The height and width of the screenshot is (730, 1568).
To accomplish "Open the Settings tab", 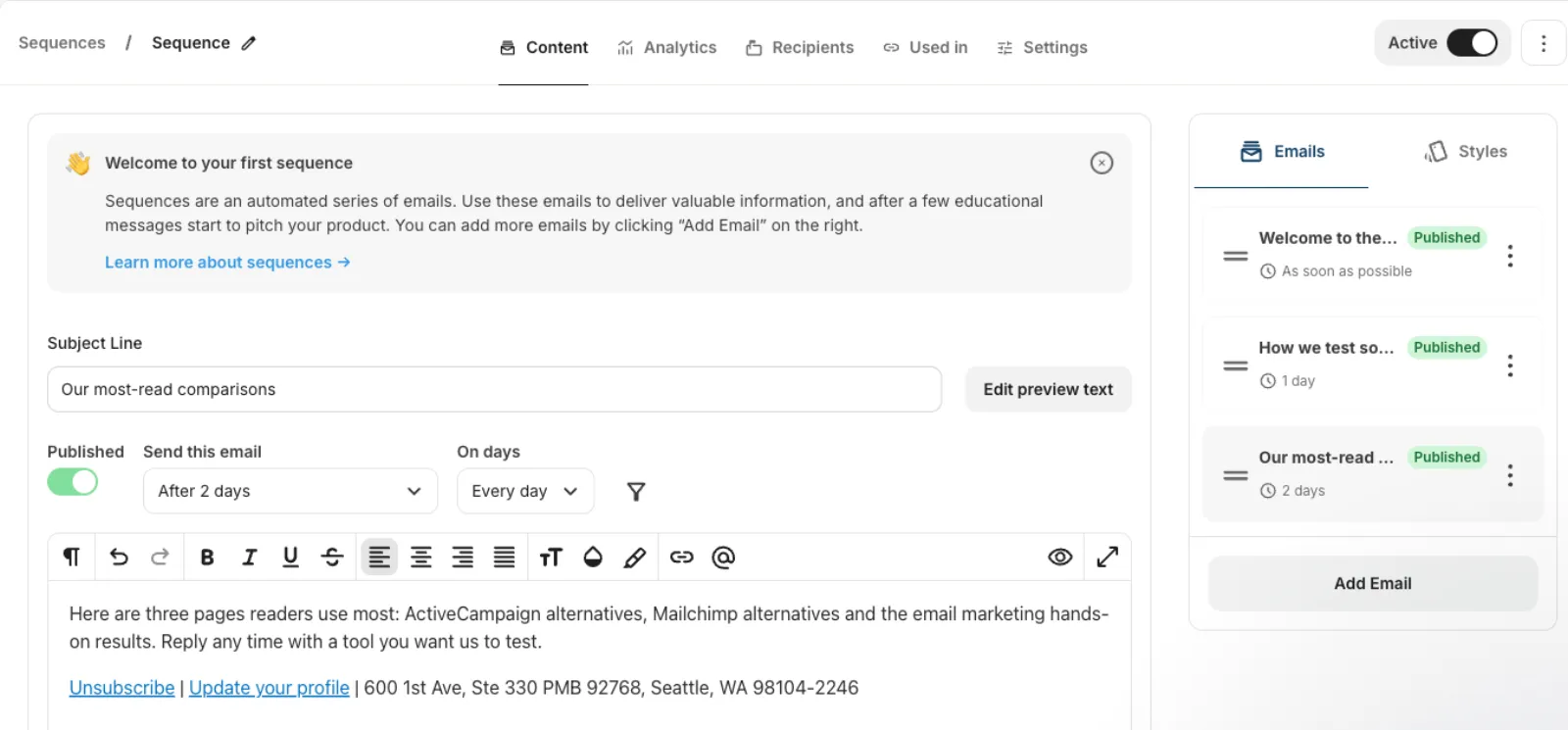I will tap(1042, 47).
